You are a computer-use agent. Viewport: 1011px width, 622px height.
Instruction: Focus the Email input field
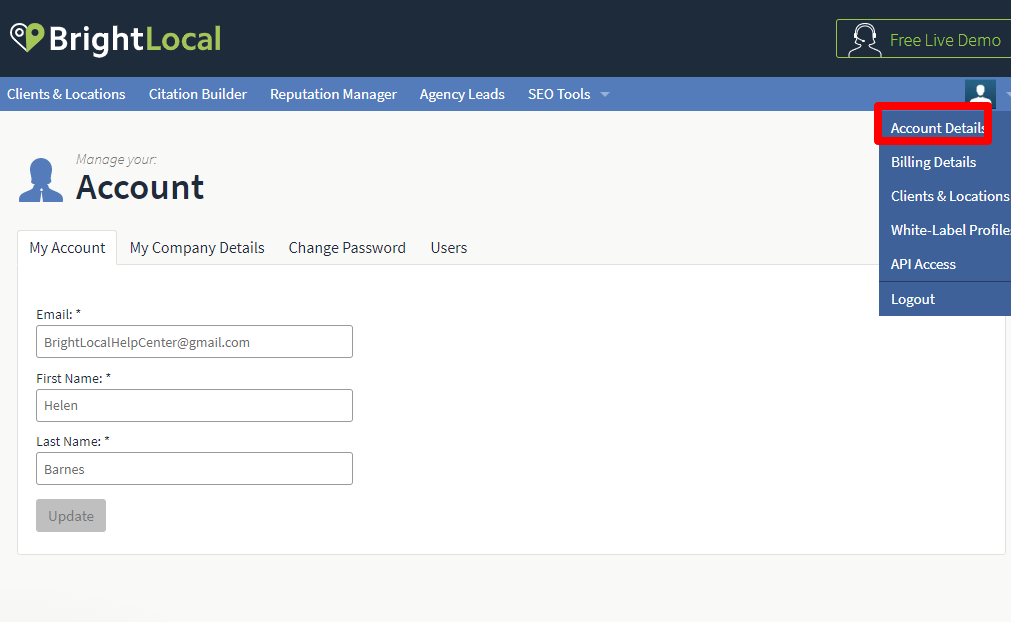pyautogui.click(x=194, y=342)
